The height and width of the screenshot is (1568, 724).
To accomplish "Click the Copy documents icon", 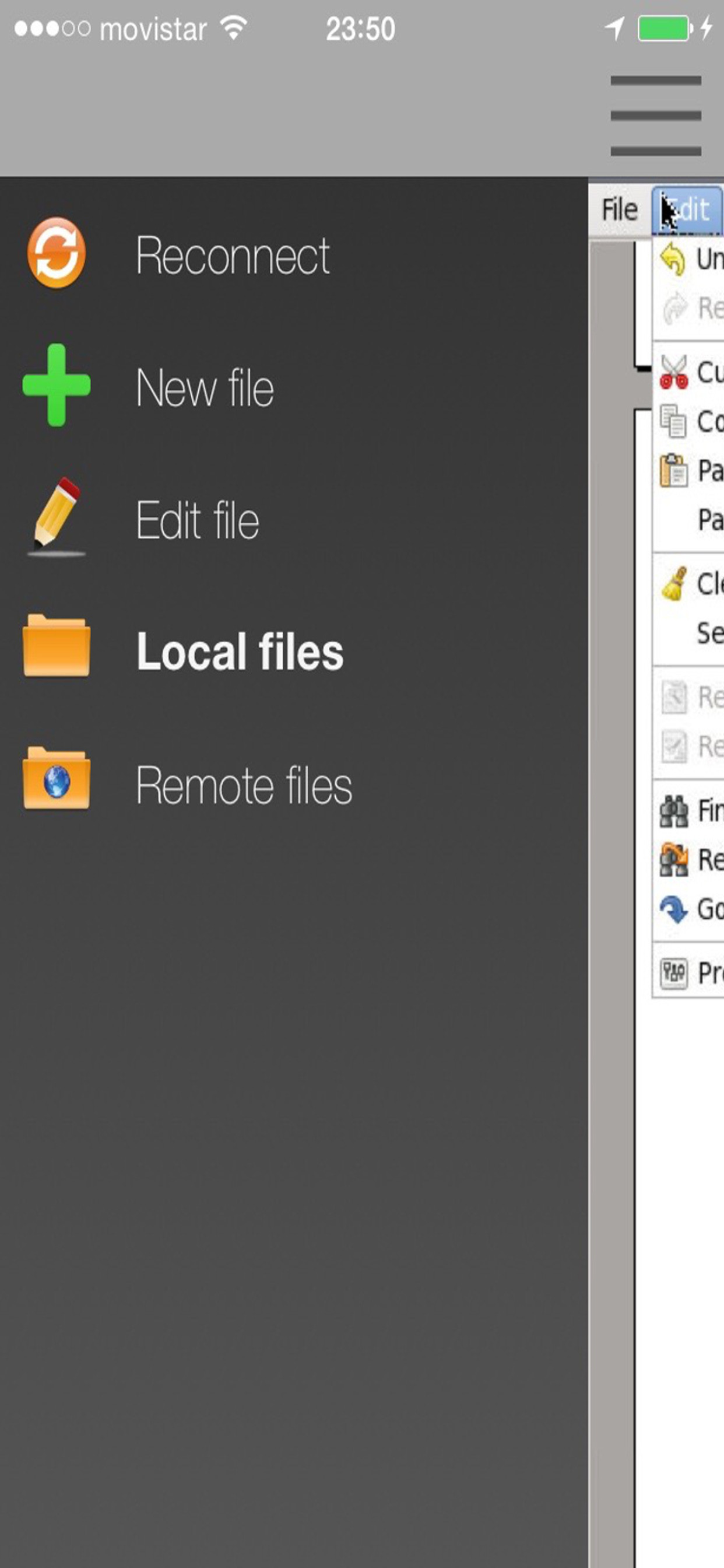I will tap(673, 421).
